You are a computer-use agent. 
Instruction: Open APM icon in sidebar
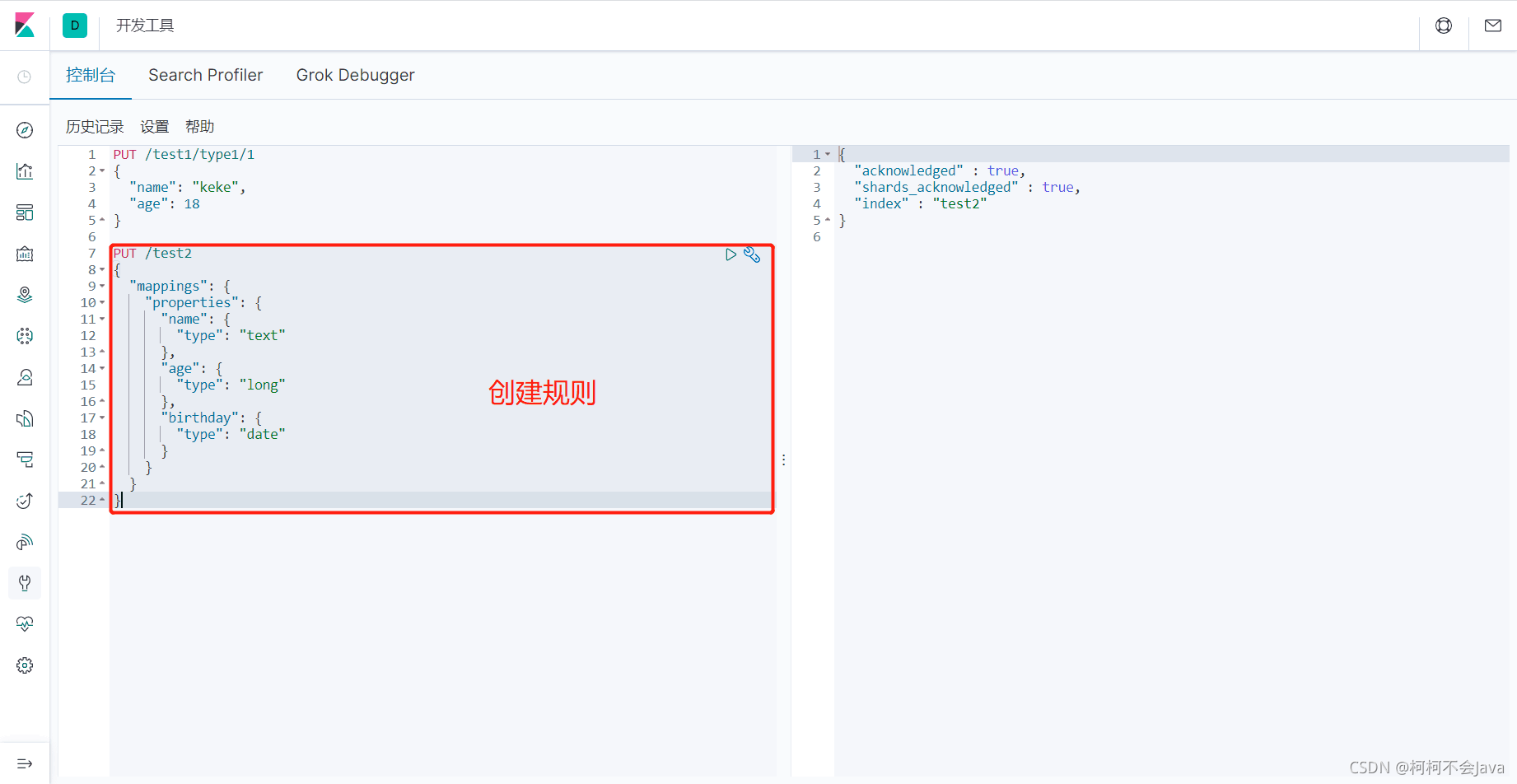[25, 460]
